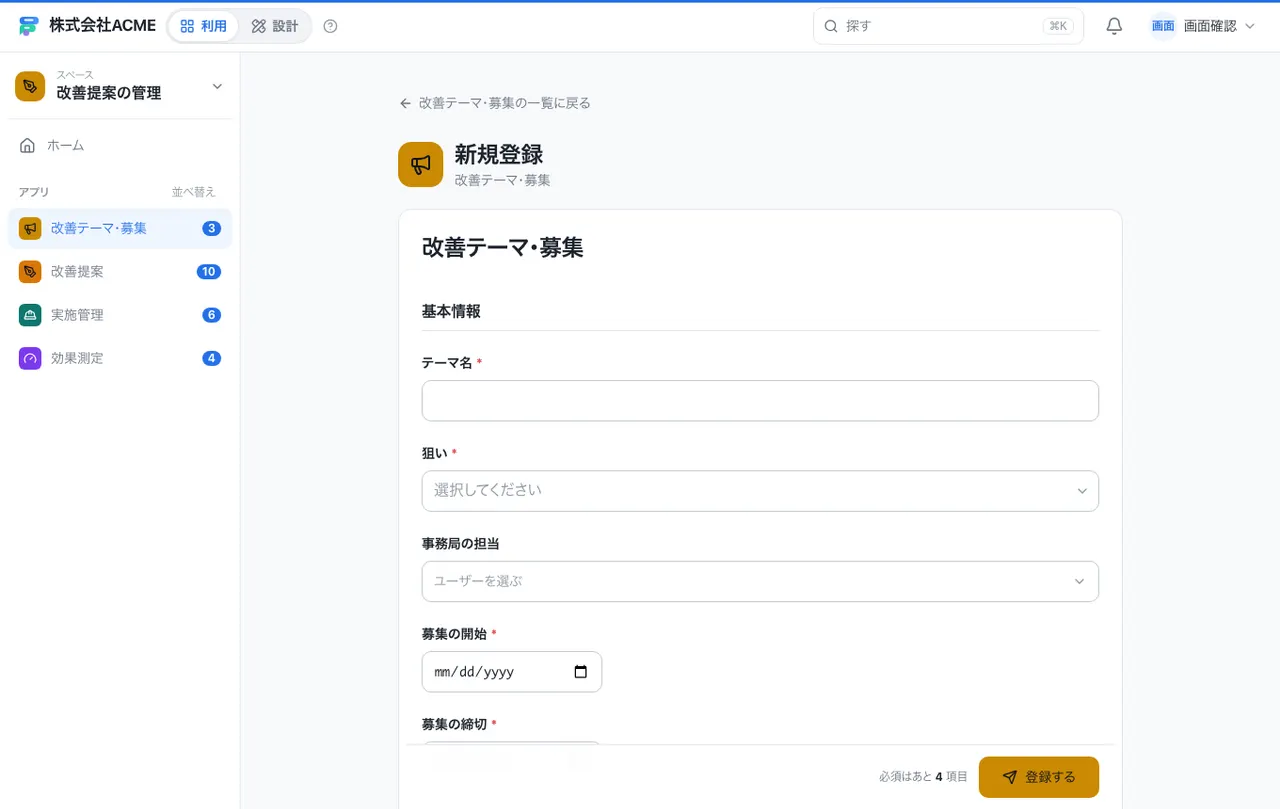Open the calendar picker icon in 募集の開始

pos(580,672)
